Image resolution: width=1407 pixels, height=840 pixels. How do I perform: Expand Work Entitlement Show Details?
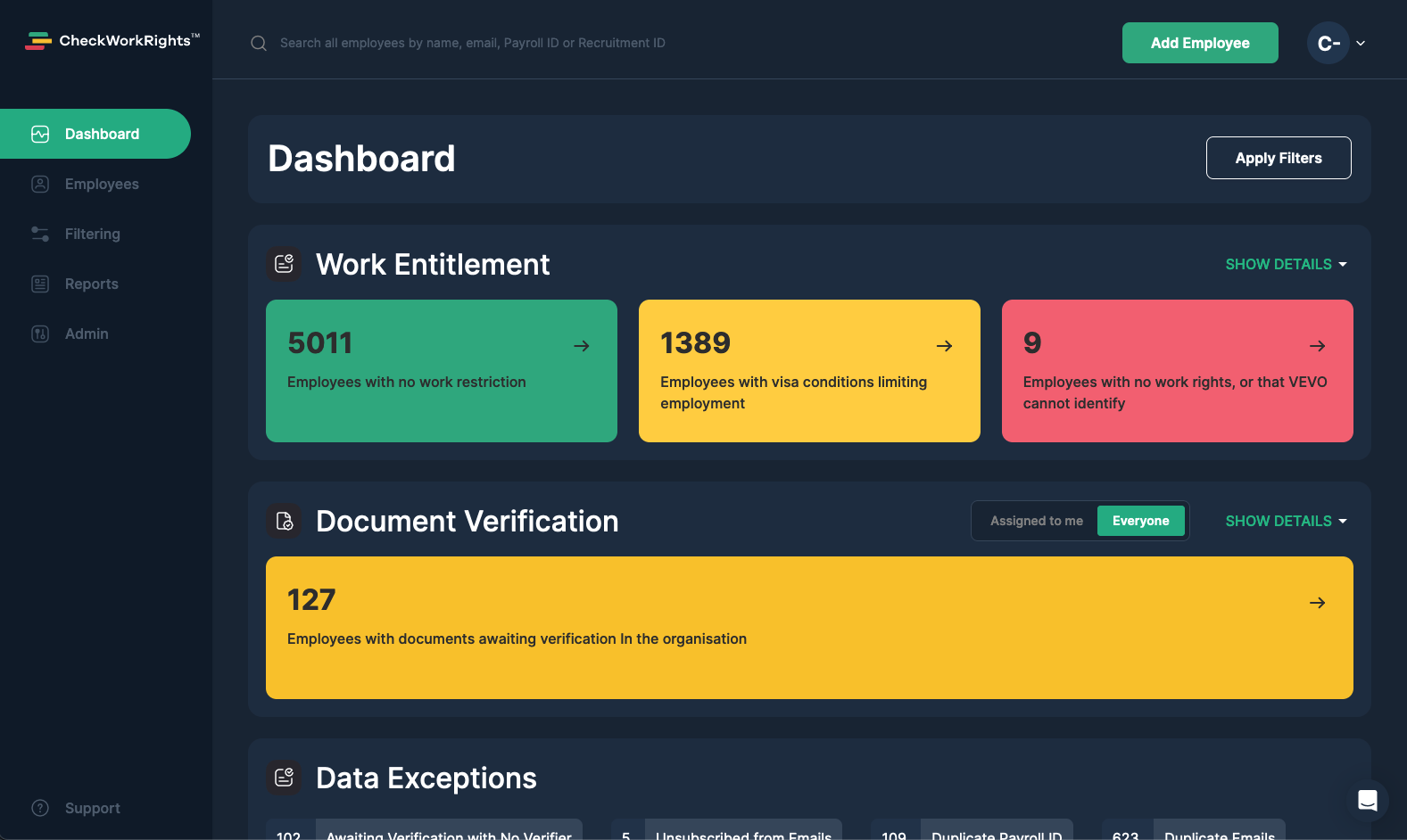click(1286, 264)
